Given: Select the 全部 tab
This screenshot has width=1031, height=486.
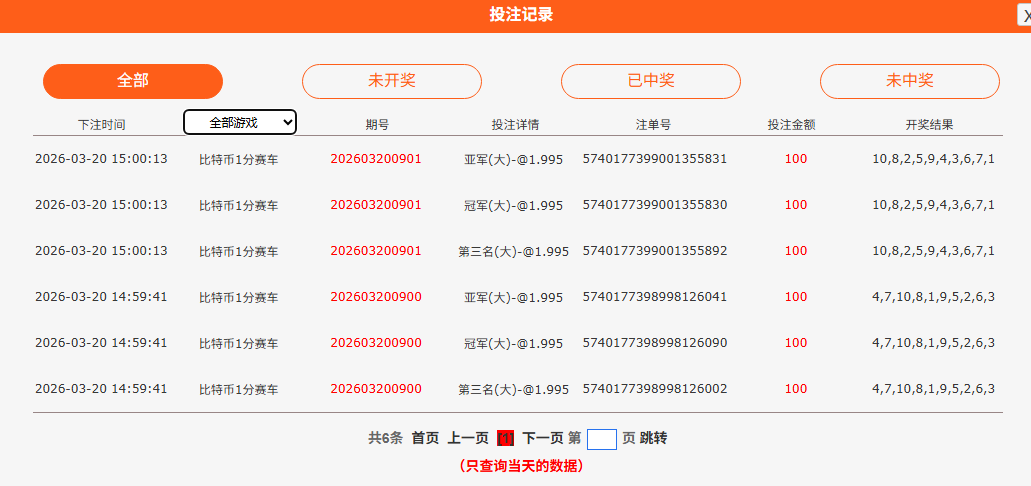Looking at the screenshot, I should pos(133,81).
